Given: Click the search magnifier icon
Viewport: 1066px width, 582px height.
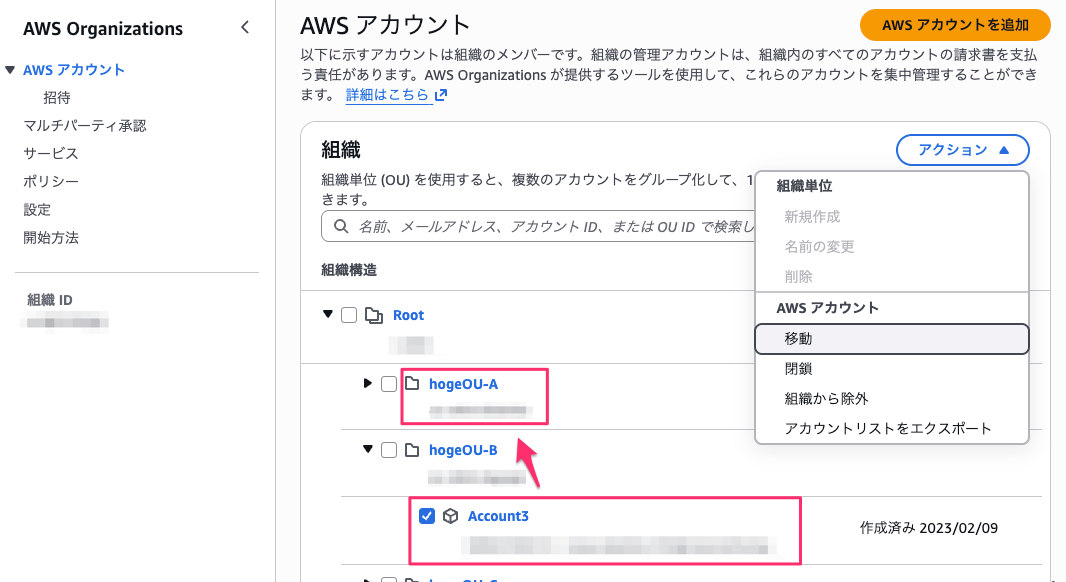Looking at the screenshot, I should 341,227.
